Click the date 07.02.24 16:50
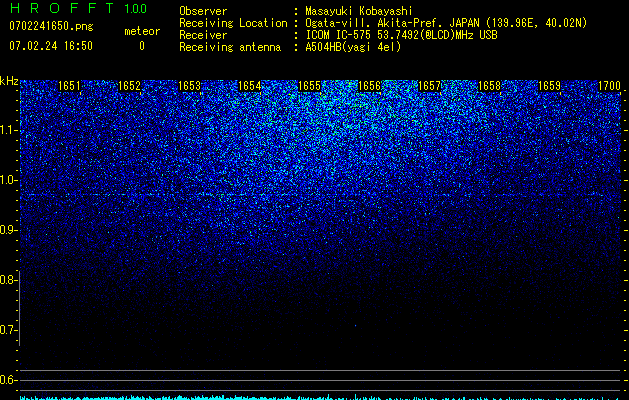 pos(51,46)
